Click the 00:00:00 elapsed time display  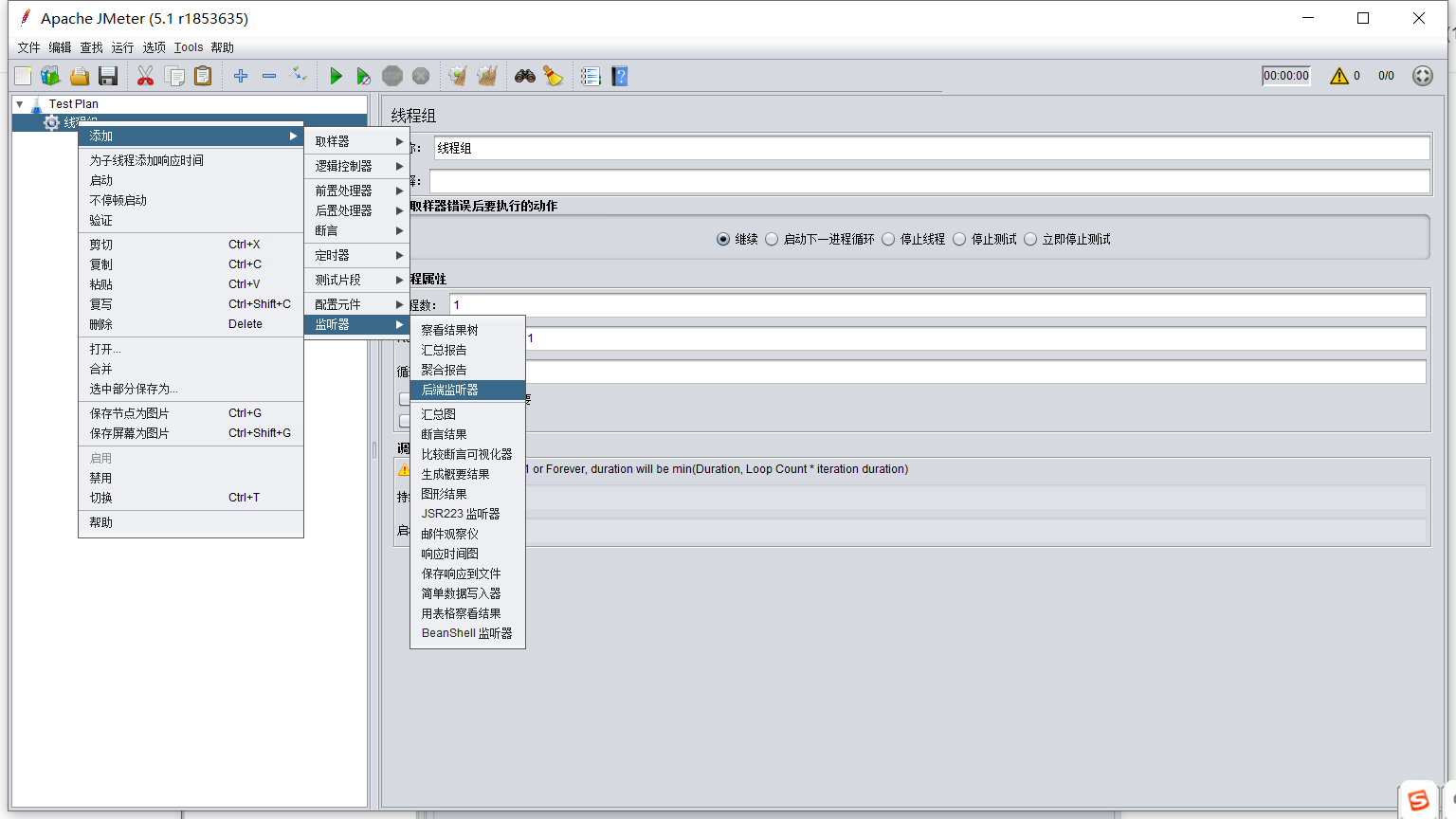click(1286, 76)
